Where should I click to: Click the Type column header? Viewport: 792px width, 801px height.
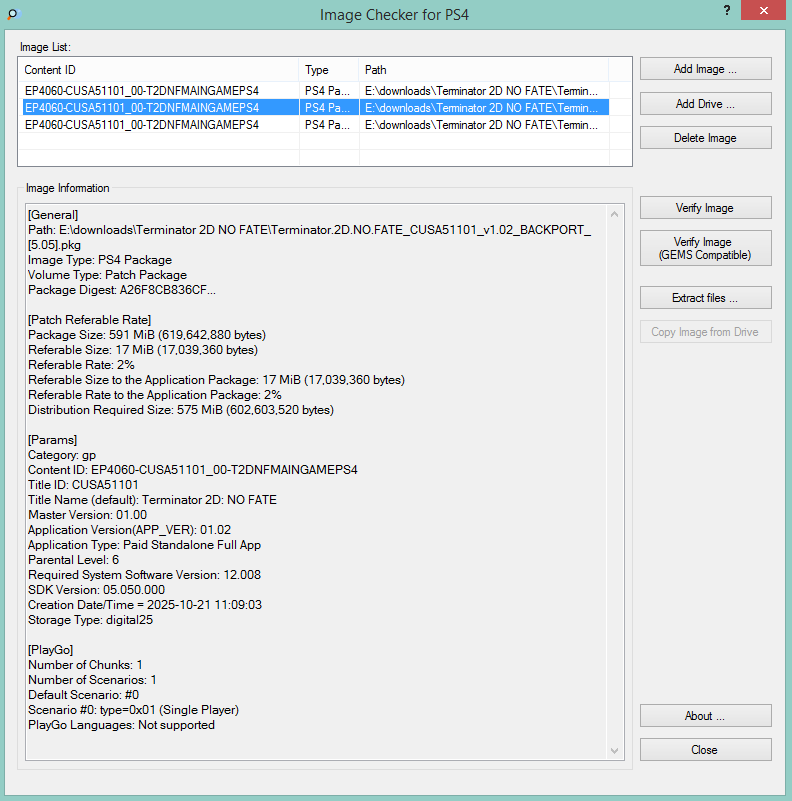click(x=329, y=70)
